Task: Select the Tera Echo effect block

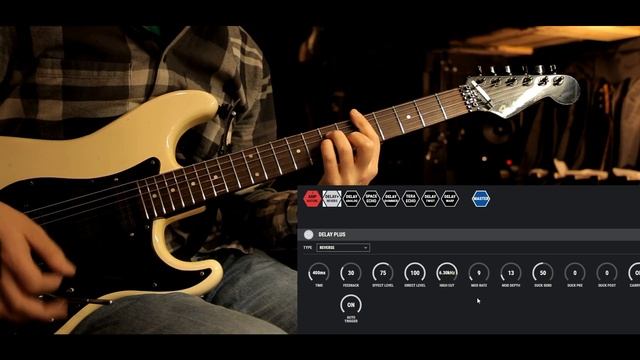Action: point(410,199)
